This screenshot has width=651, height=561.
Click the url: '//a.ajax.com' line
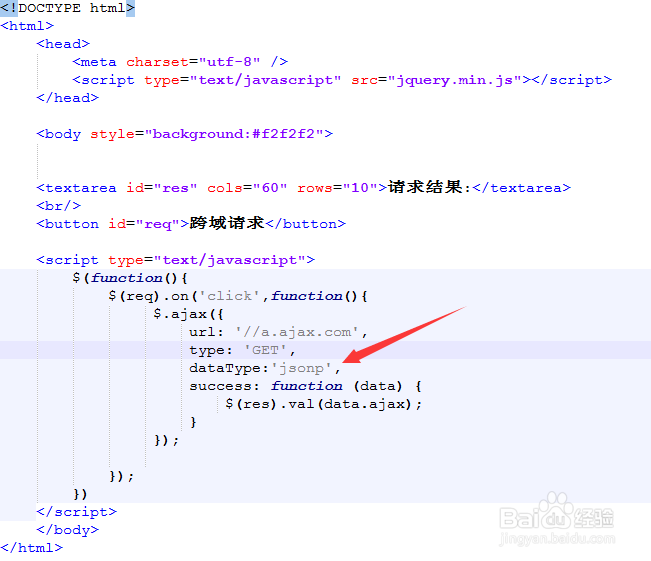click(x=278, y=332)
